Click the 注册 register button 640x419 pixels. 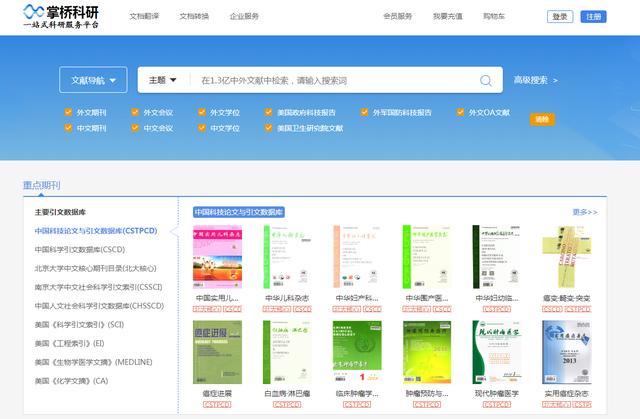tap(593, 17)
